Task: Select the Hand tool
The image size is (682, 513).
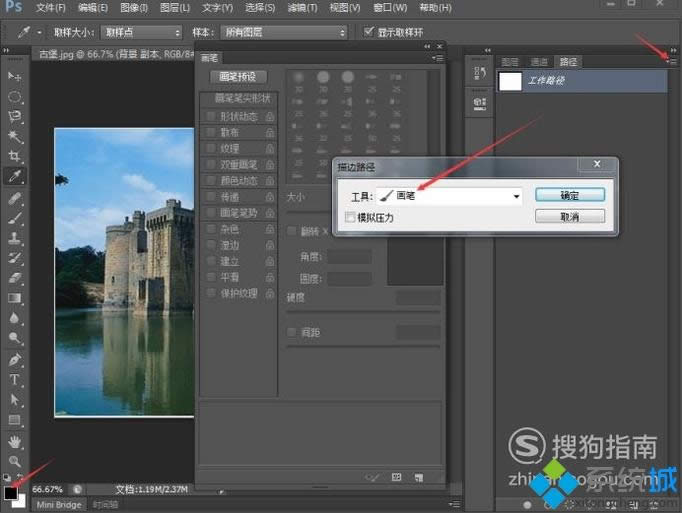Action: [14, 442]
